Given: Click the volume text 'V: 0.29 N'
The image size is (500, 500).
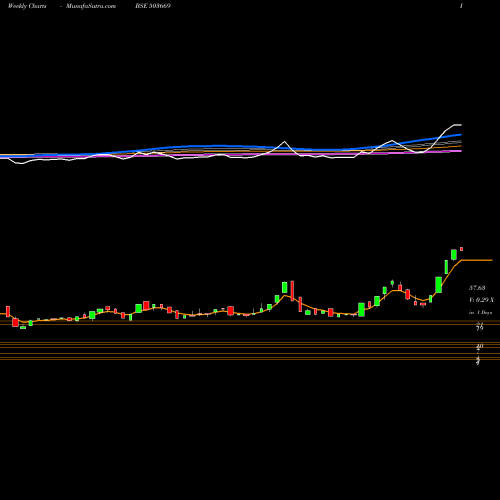Looking at the screenshot, I should (x=481, y=300).
